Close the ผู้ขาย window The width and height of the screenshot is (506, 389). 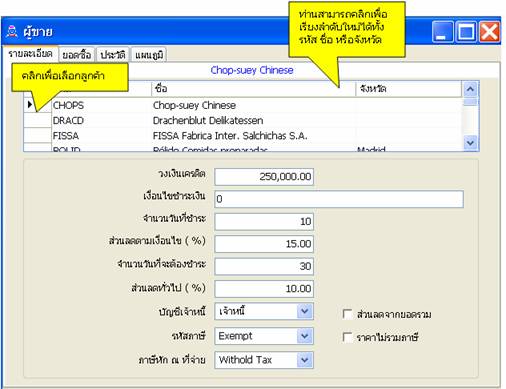click(489, 32)
